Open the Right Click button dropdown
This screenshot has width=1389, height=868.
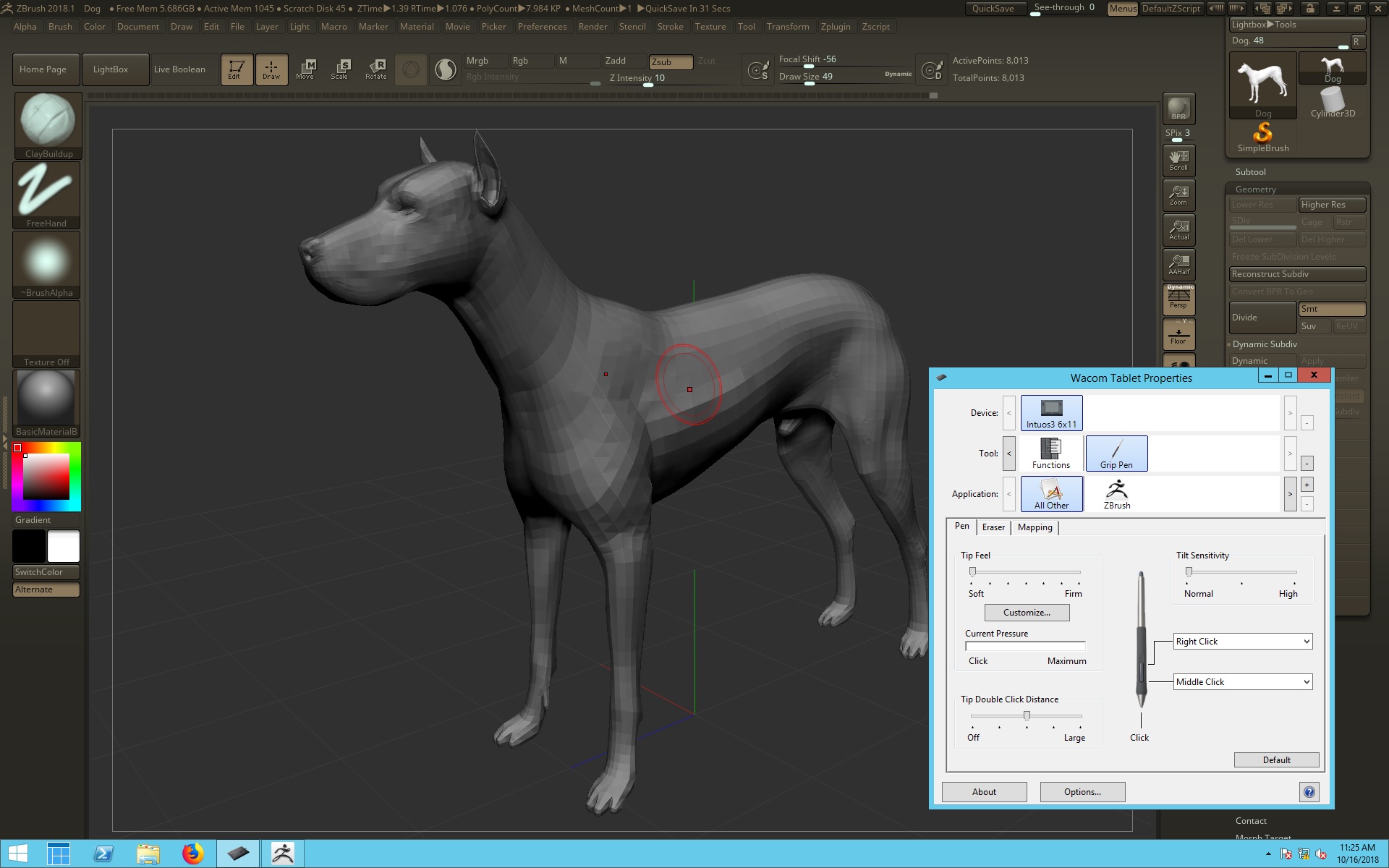(1242, 642)
